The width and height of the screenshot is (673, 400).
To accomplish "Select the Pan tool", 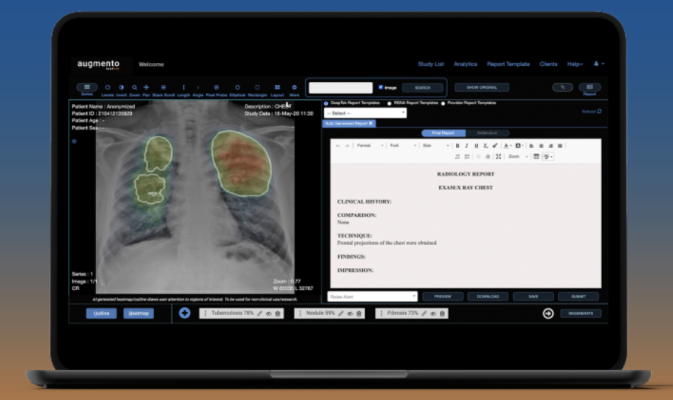I will (146, 89).
